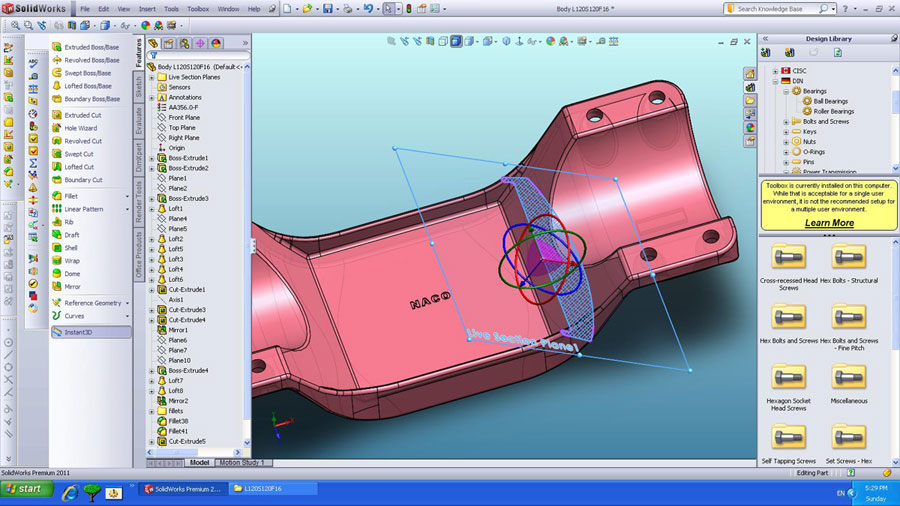Select the Wrap feature tool
900x506 pixels.
pyautogui.click(x=65, y=260)
